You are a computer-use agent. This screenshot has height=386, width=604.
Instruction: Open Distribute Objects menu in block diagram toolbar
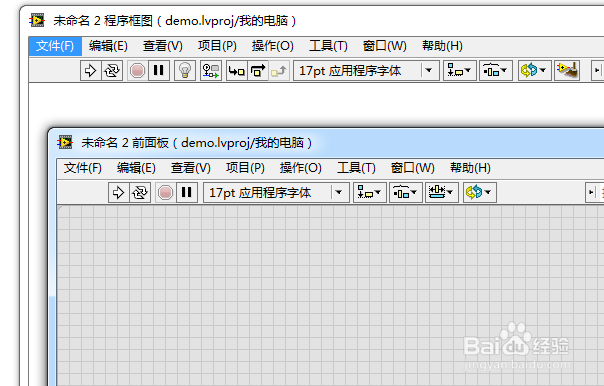click(x=495, y=70)
